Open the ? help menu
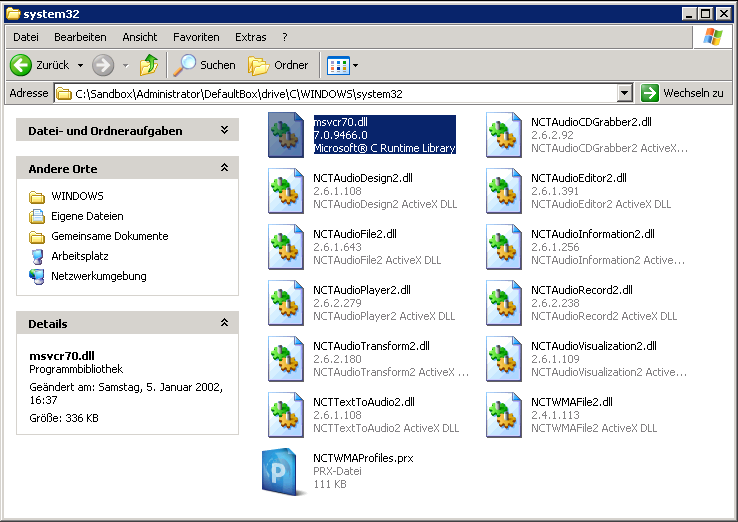This screenshot has height=522, width=738. pyautogui.click(x=285, y=37)
